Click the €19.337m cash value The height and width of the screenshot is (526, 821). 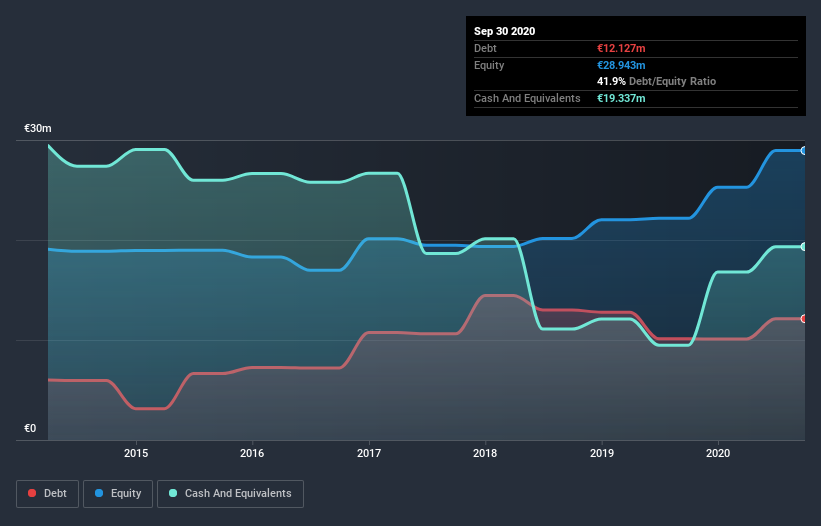tap(621, 98)
